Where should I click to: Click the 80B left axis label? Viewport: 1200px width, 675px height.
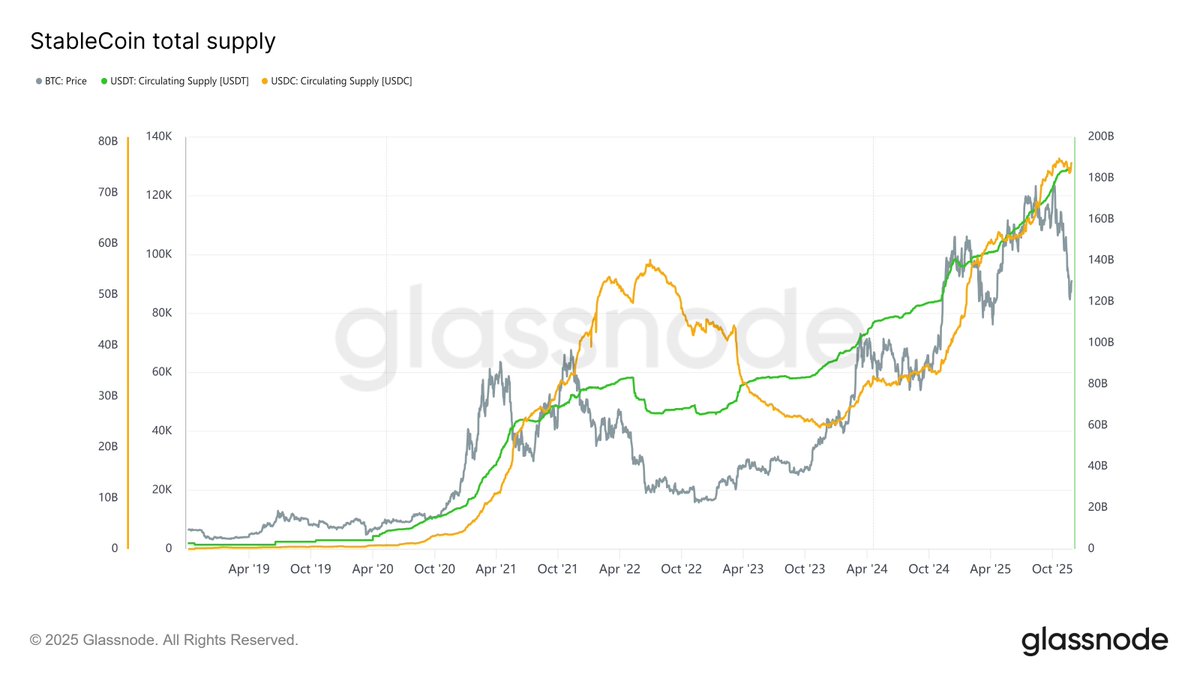click(107, 141)
